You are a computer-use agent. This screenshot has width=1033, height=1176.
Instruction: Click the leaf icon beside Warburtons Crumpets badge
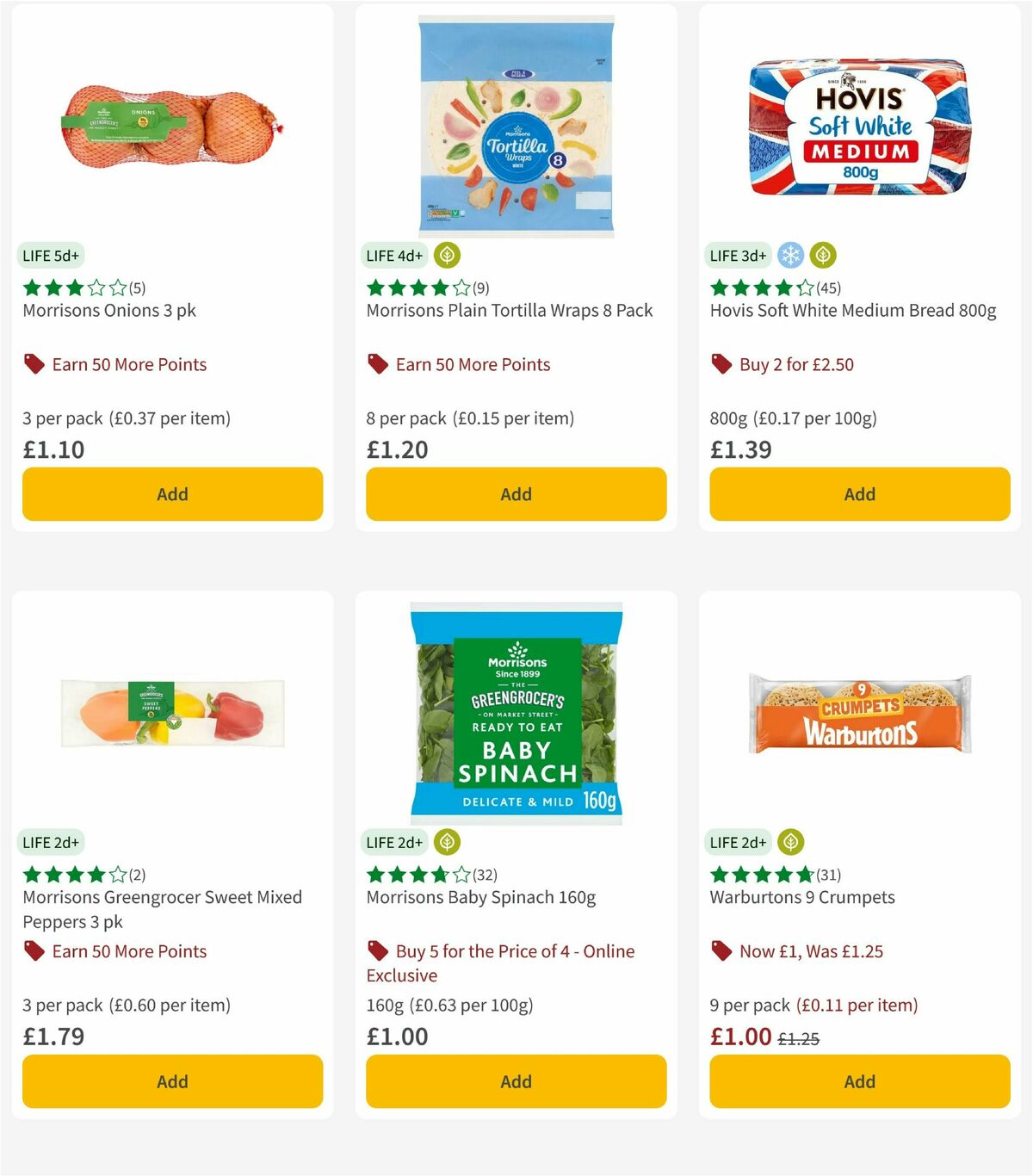[789, 842]
